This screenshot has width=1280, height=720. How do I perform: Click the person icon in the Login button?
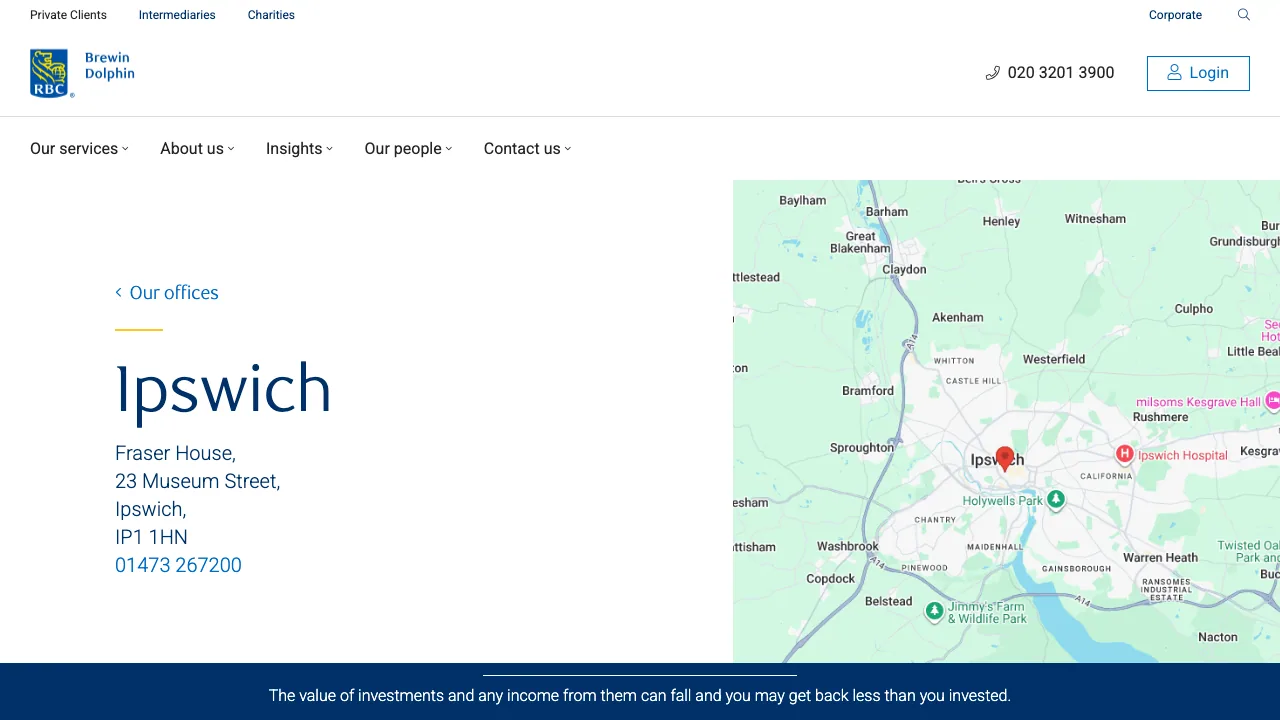pyautogui.click(x=1173, y=72)
